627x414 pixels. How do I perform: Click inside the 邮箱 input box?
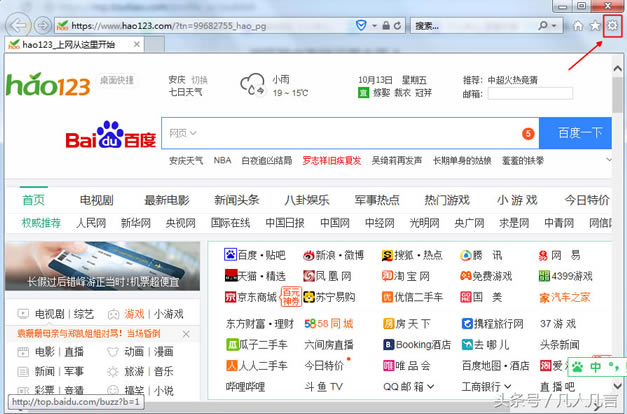point(531,94)
